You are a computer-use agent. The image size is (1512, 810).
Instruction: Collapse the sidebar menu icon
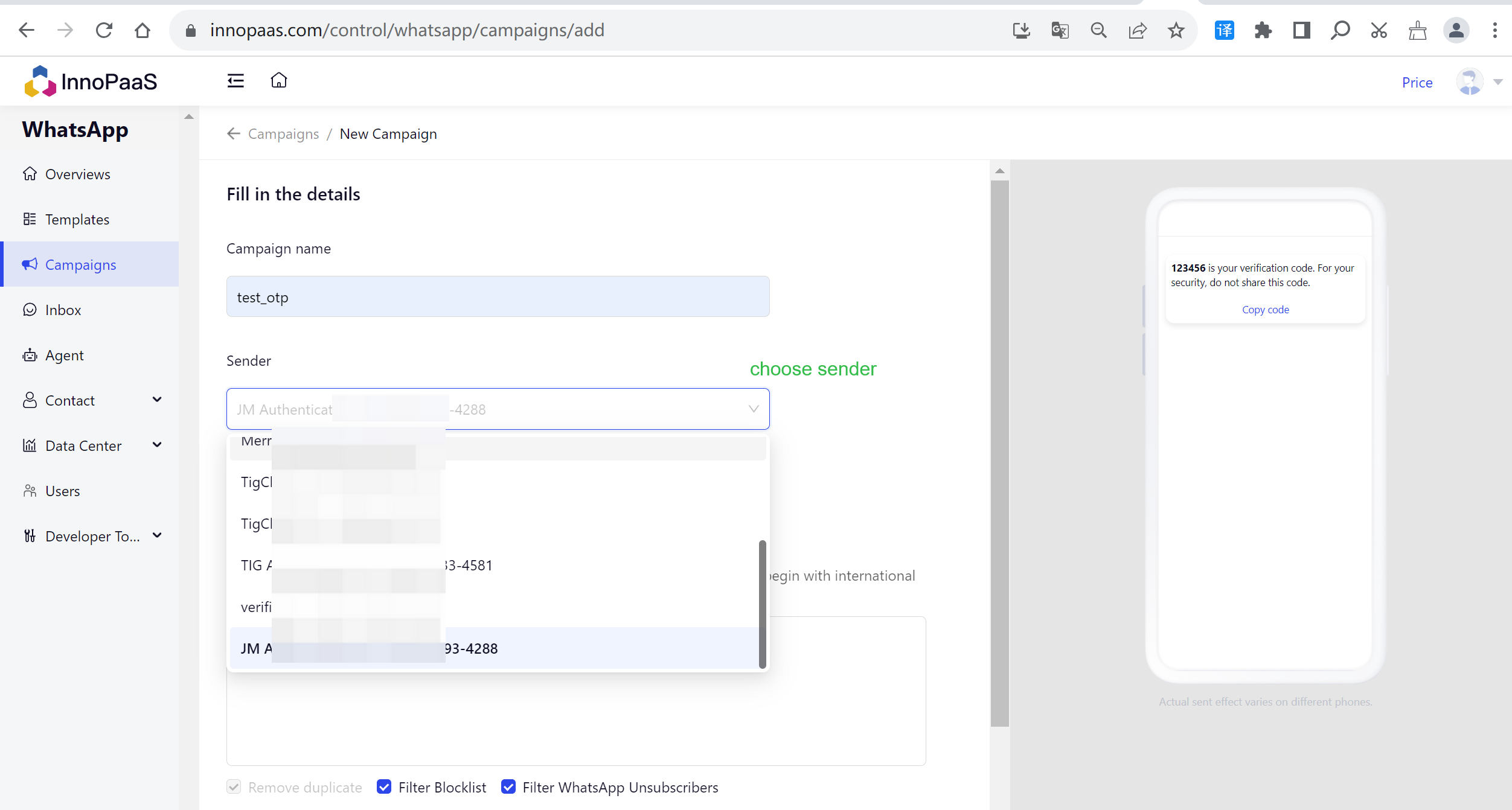(235, 81)
